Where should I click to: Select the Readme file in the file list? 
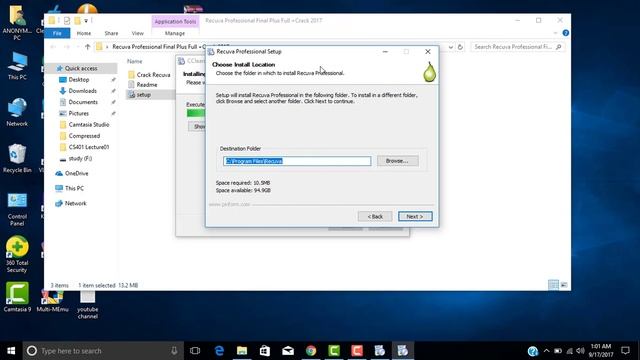click(x=147, y=84)
